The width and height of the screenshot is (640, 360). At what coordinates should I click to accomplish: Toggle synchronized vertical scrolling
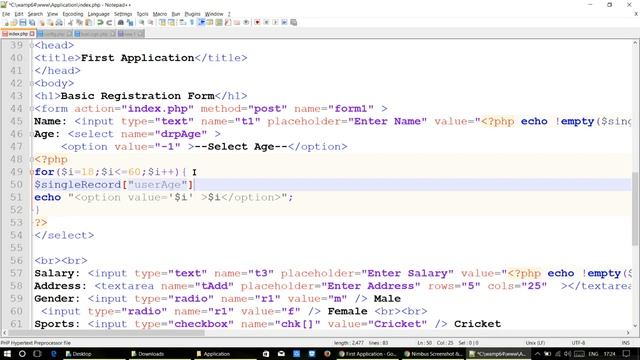tap(163, 22)
